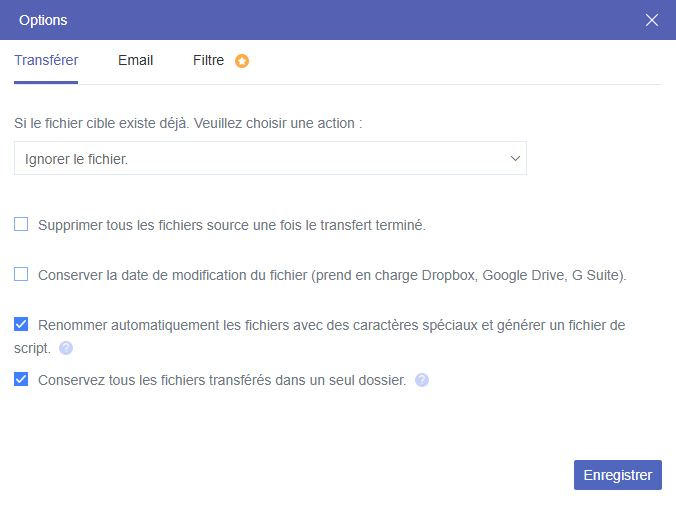Click the dropdown chevron arrow

[515, 158]
